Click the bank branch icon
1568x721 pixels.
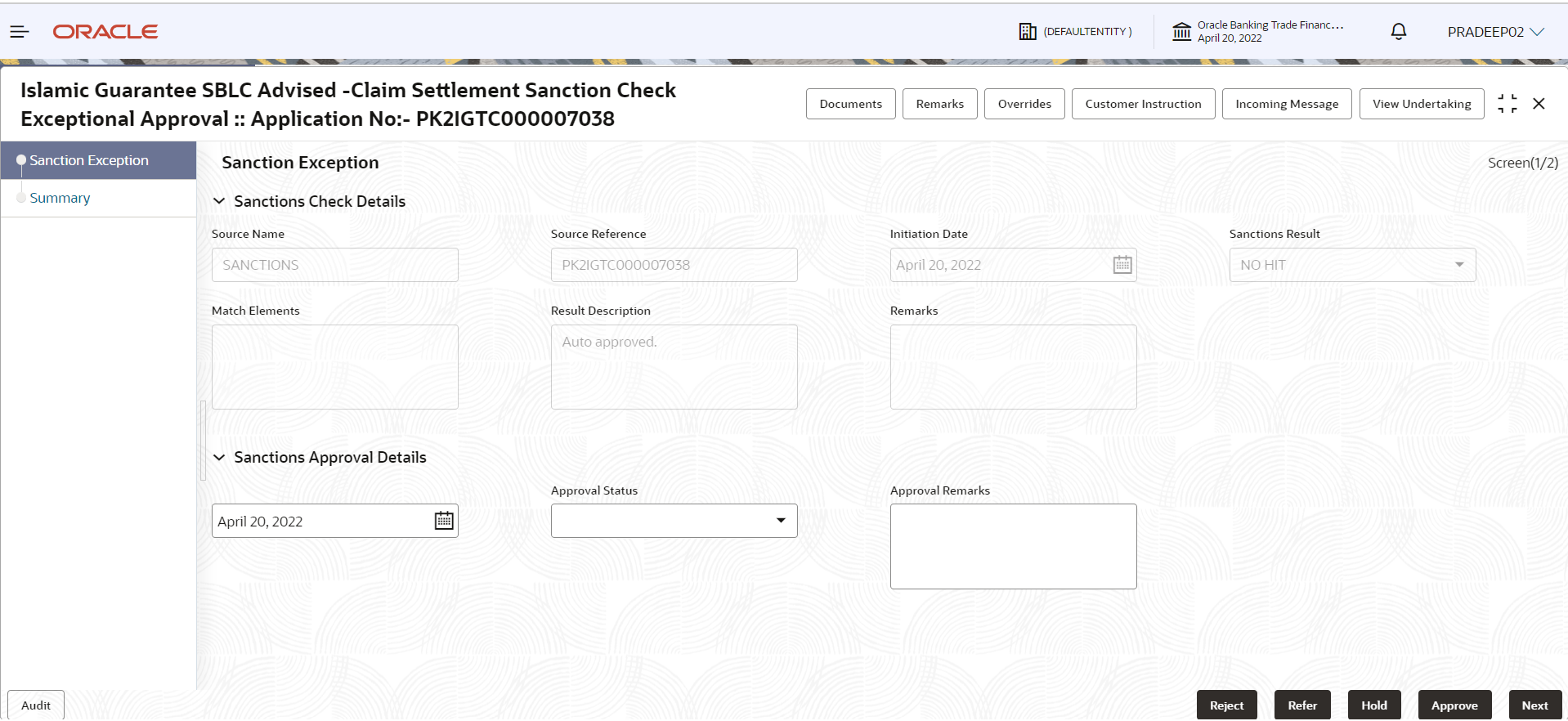[1182, 32]
